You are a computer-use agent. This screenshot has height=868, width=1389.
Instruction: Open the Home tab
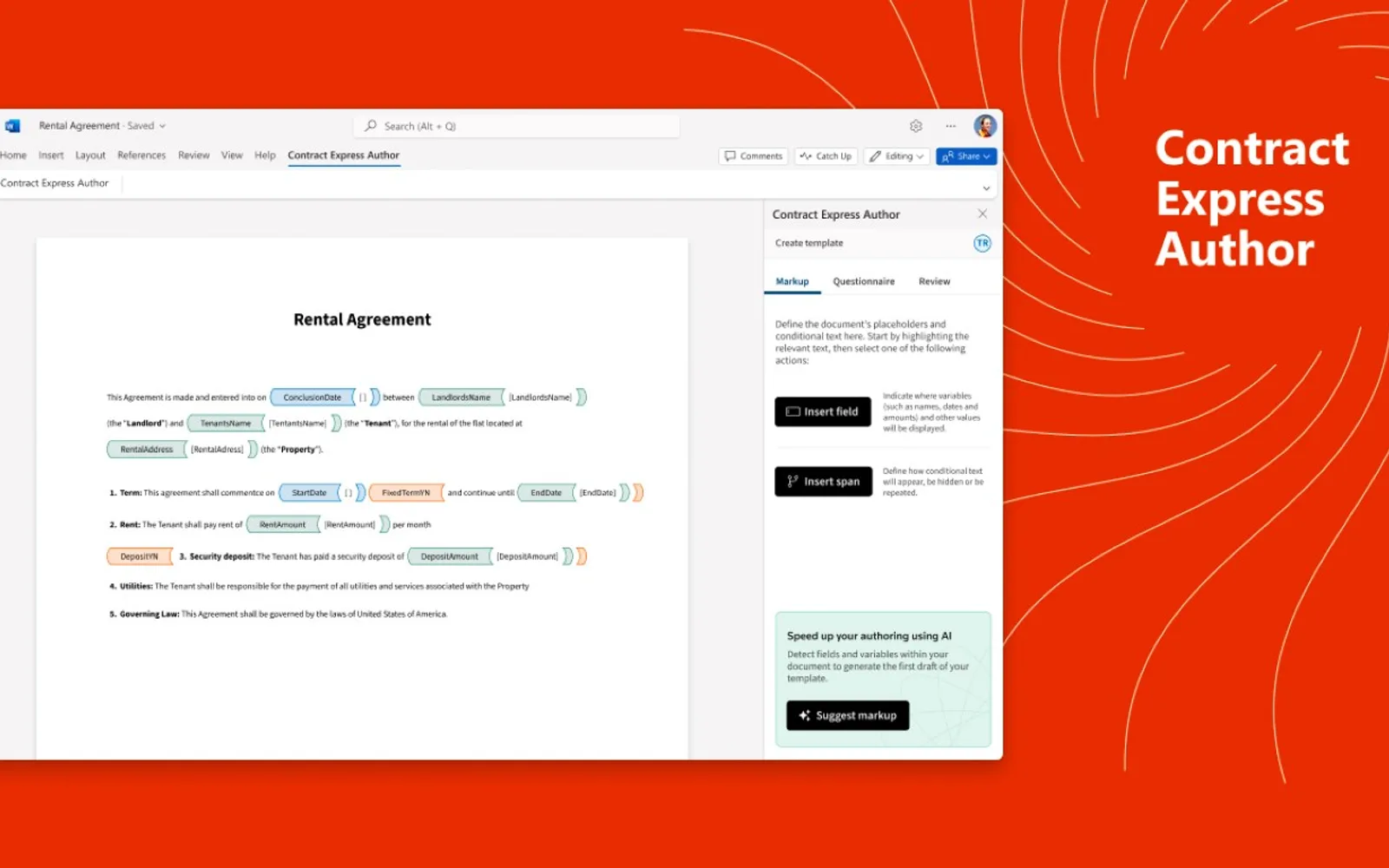pyautogui.click(x=13, y=155)
